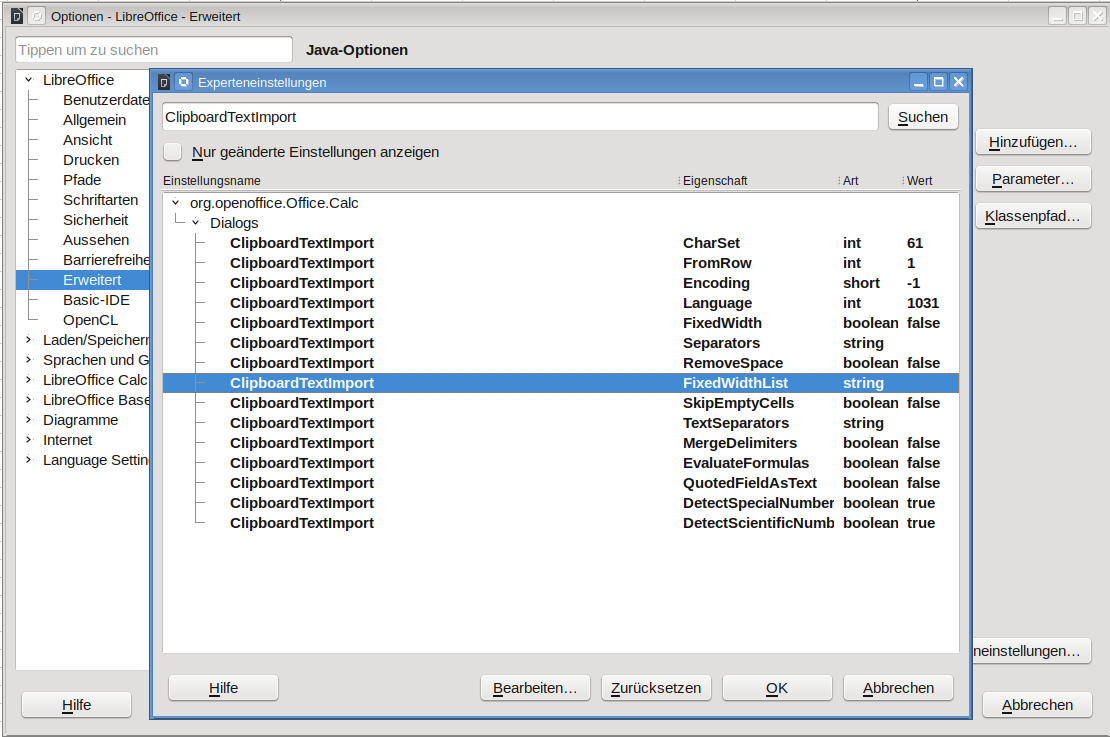Click Hilfe button in the Optionen window
The height and width of the screenshot is (737, 1110).
(x=76, y=705)
